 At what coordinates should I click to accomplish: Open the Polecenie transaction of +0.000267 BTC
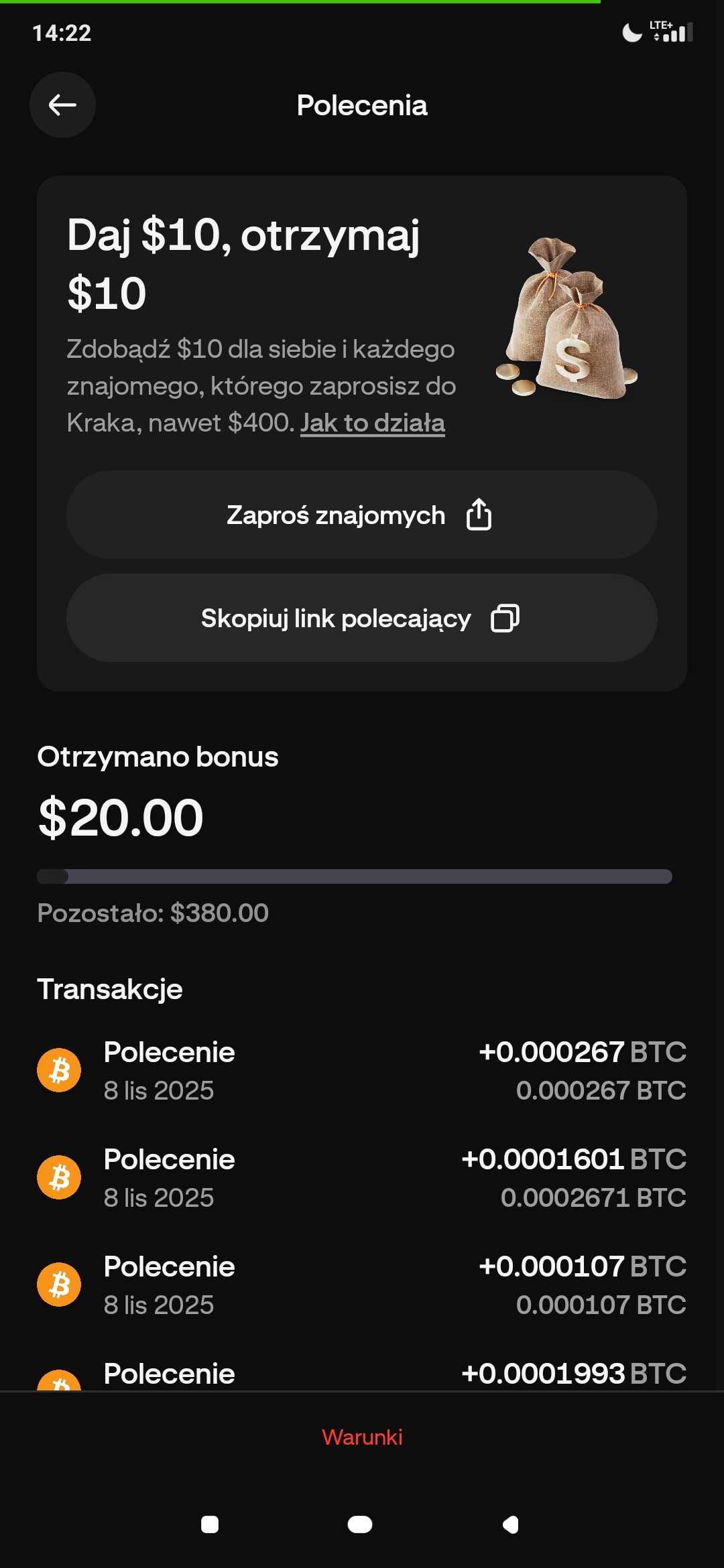tap(362, 1070)
